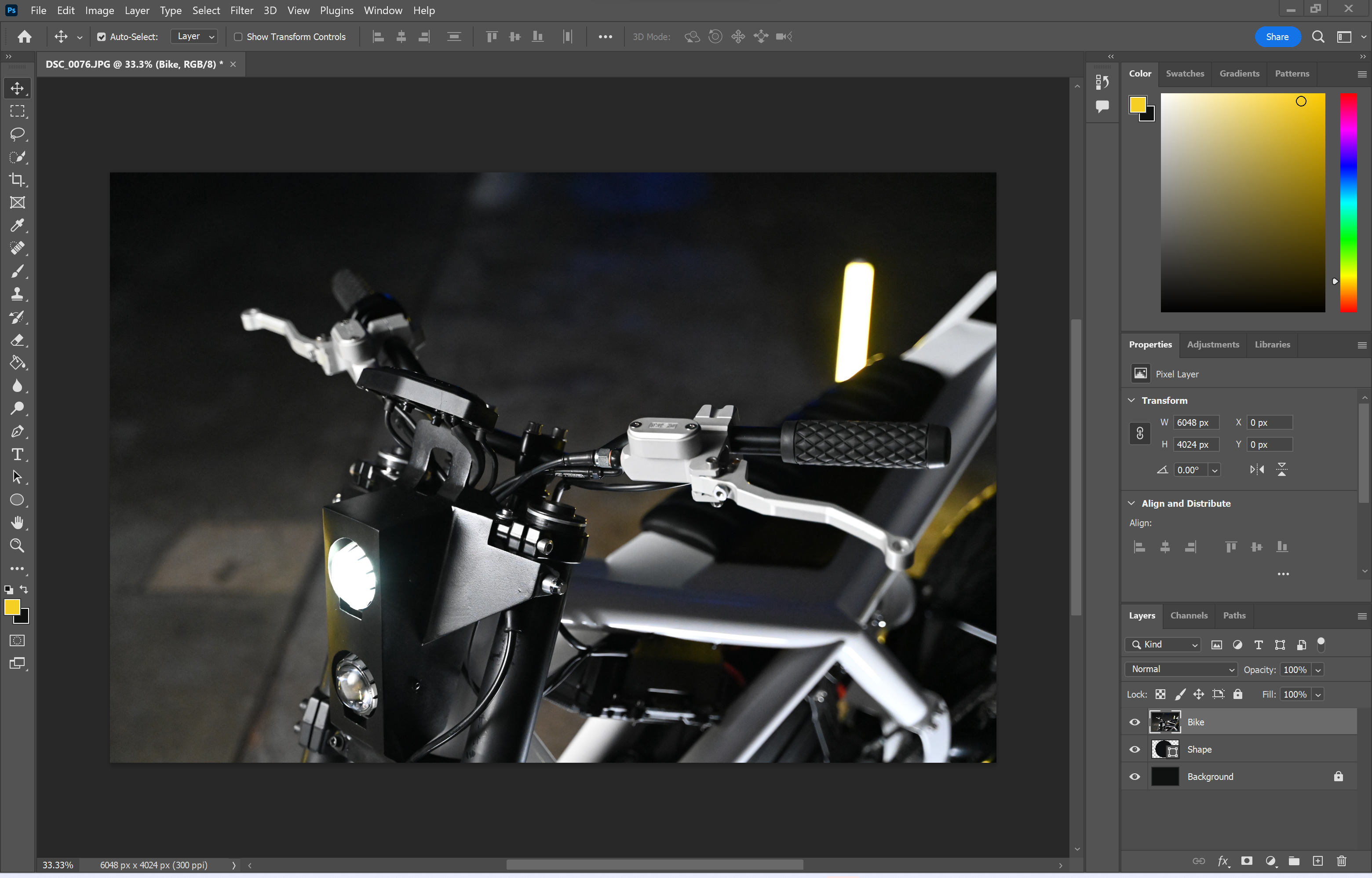Hide the Bike layer
The image size is (1372, 878).
click(1135, 722)
